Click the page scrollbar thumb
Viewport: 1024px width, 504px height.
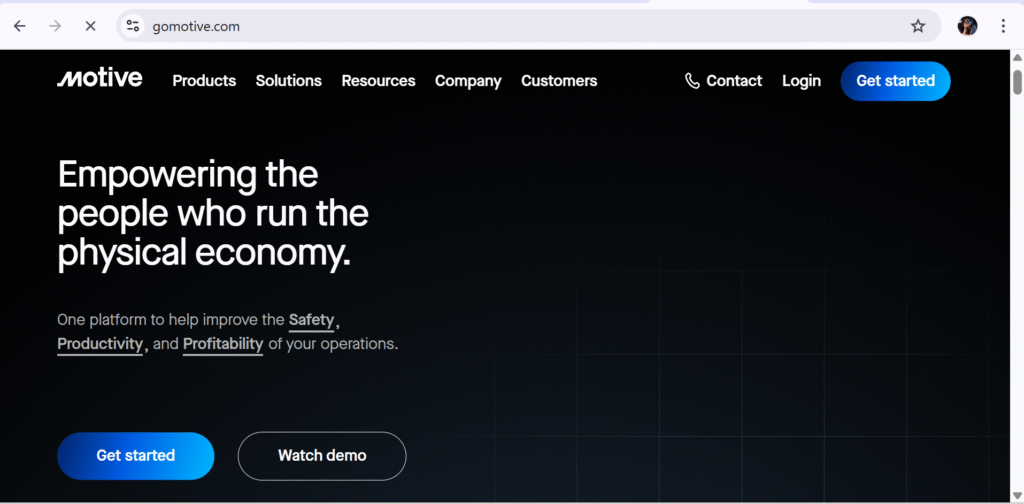(x=1017, y=82)
